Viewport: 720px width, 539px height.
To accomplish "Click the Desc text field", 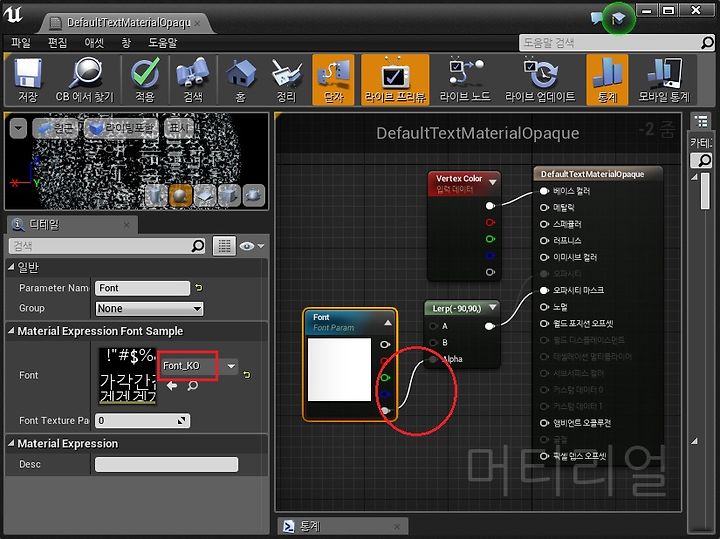I will point(166,464).
